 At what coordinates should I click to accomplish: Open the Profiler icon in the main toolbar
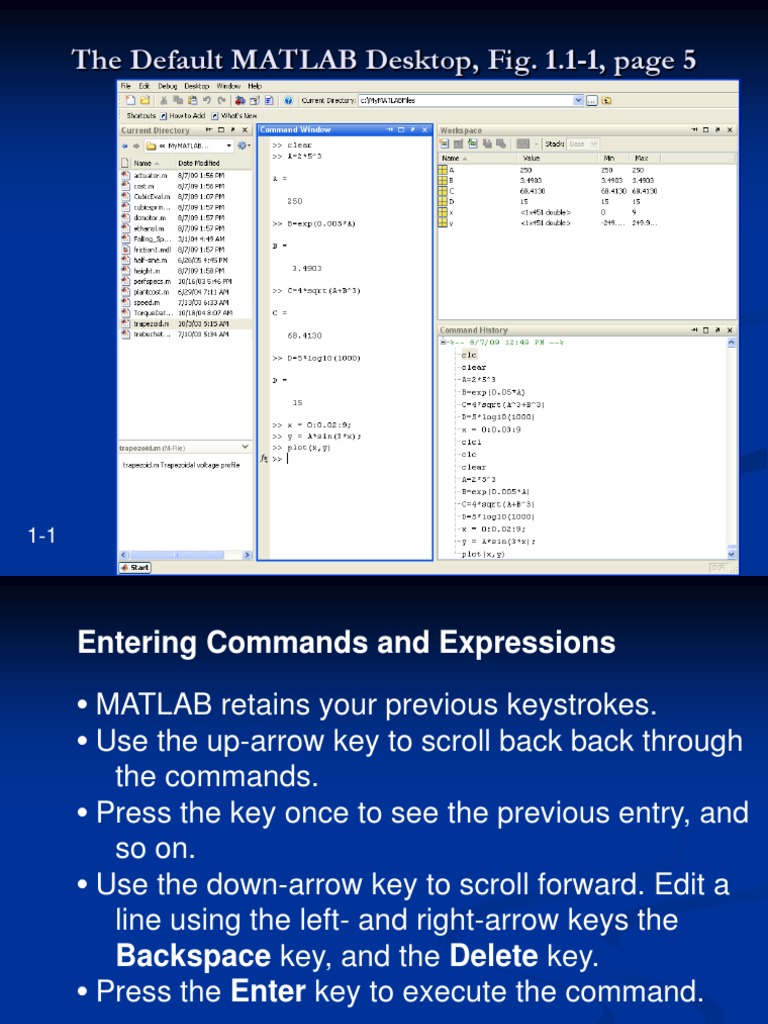(x=268, y=101)
